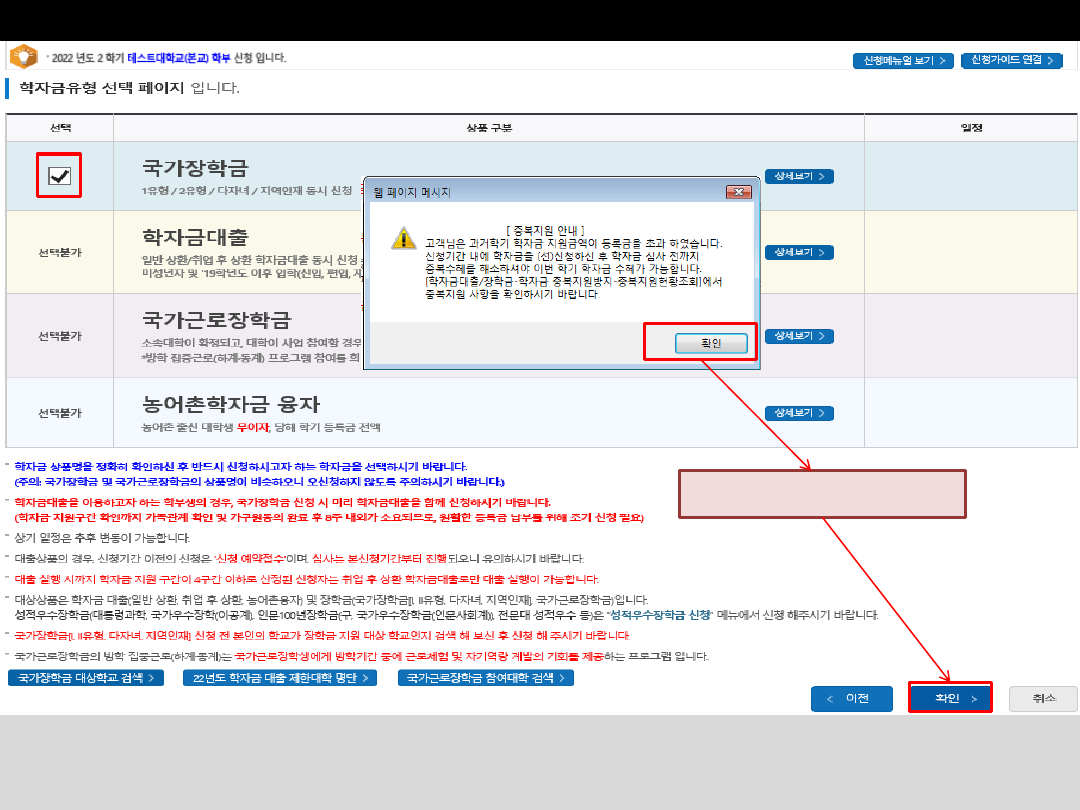View 상세보기 for 학자금대출
The height and width of the screenshot is (810, 1080).
799,252
